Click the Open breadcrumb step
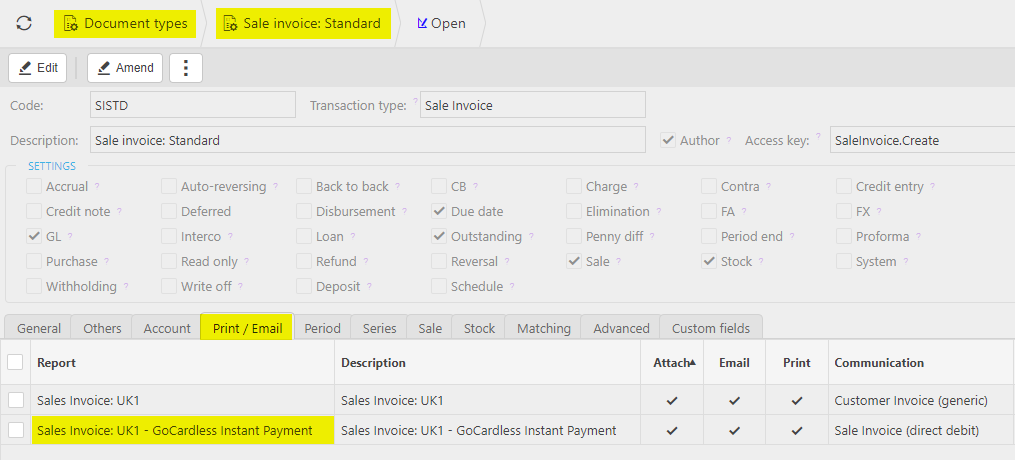 click(440, 23)
